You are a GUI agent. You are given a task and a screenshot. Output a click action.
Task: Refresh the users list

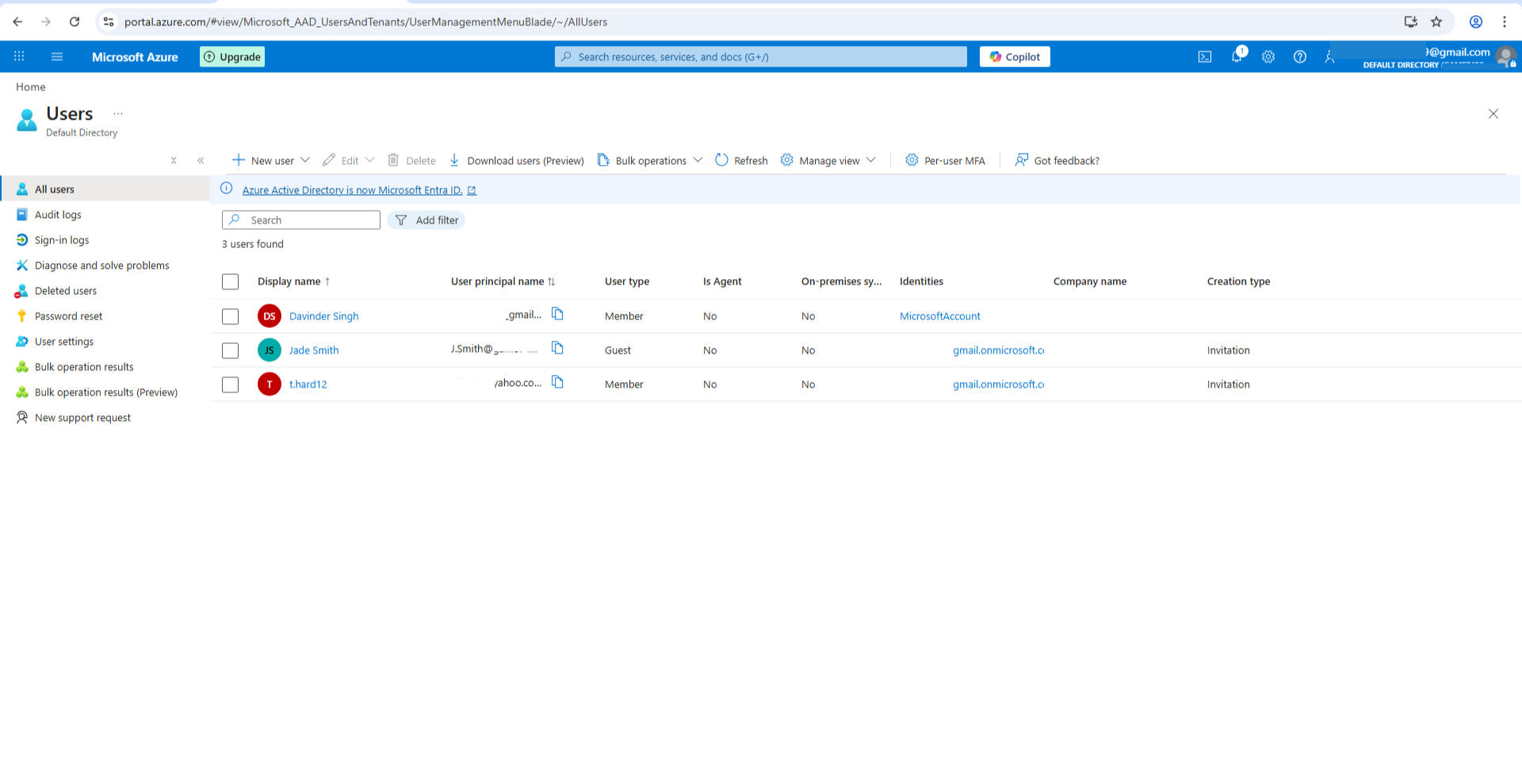[741, 160]
